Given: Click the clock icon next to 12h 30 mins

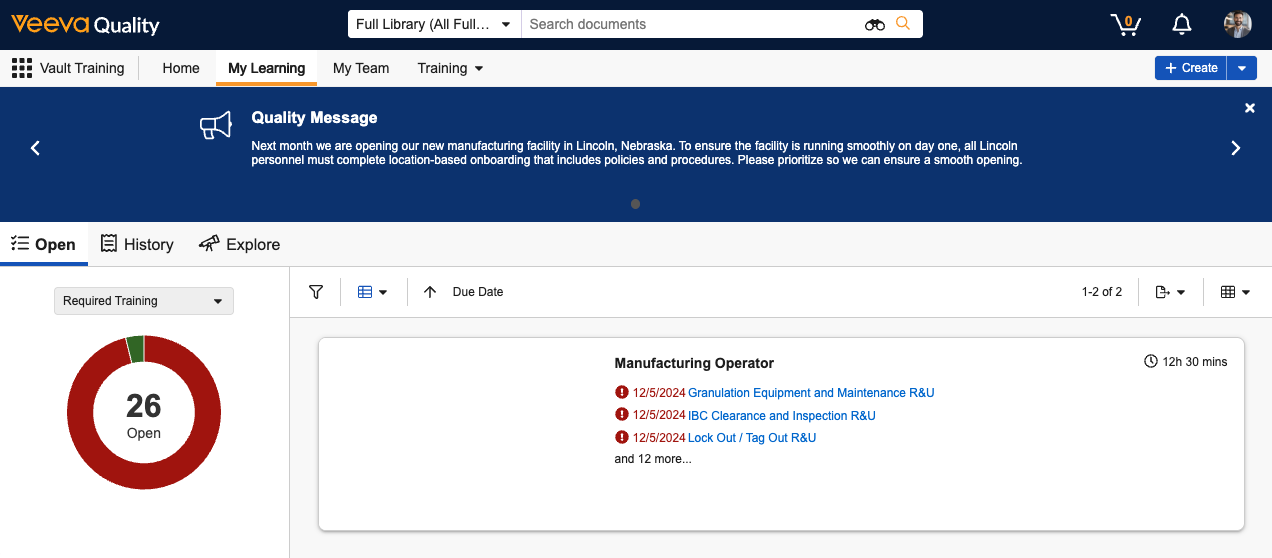Looking at the screenshot, I should pos(1150,361).
